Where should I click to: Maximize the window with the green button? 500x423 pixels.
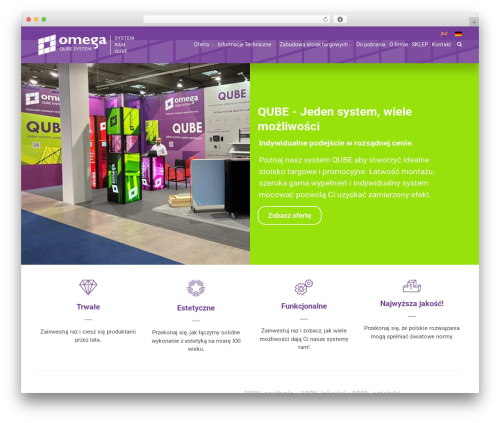pyautogui.click(x=44, y=19)
